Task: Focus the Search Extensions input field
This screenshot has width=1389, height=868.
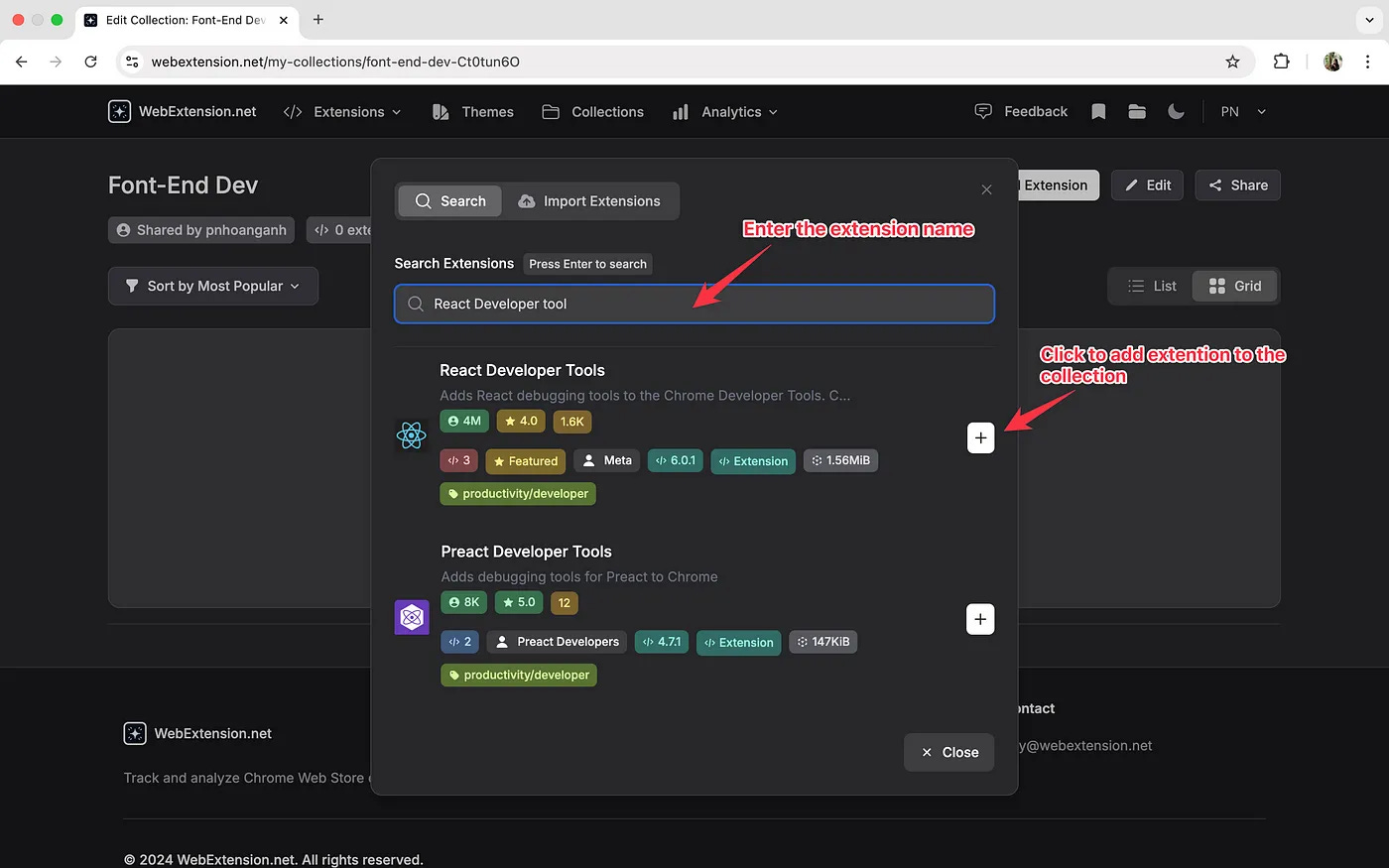Action: (x=694, y=304)
